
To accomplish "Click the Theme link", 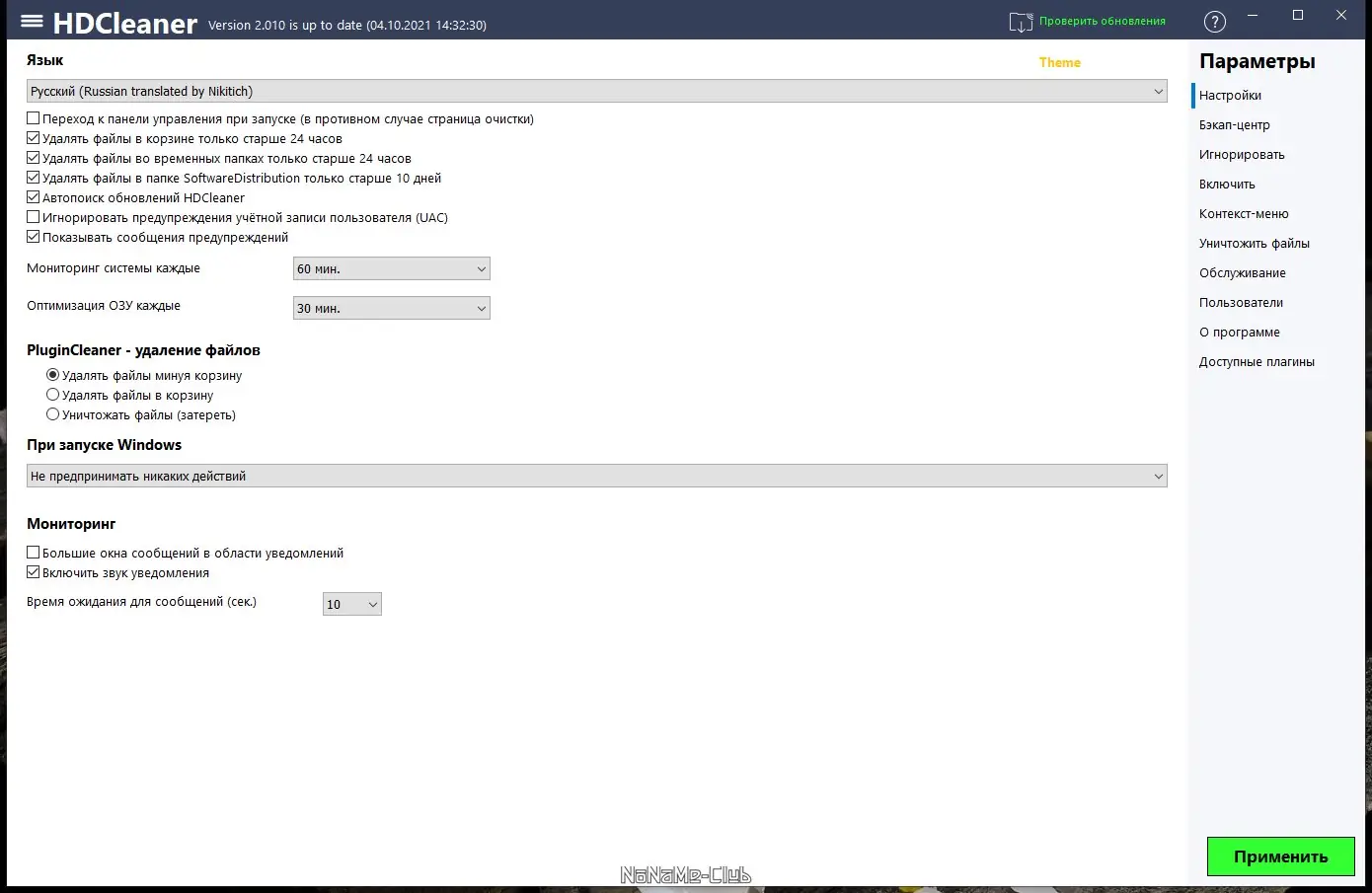I will tap(1060, 62).
